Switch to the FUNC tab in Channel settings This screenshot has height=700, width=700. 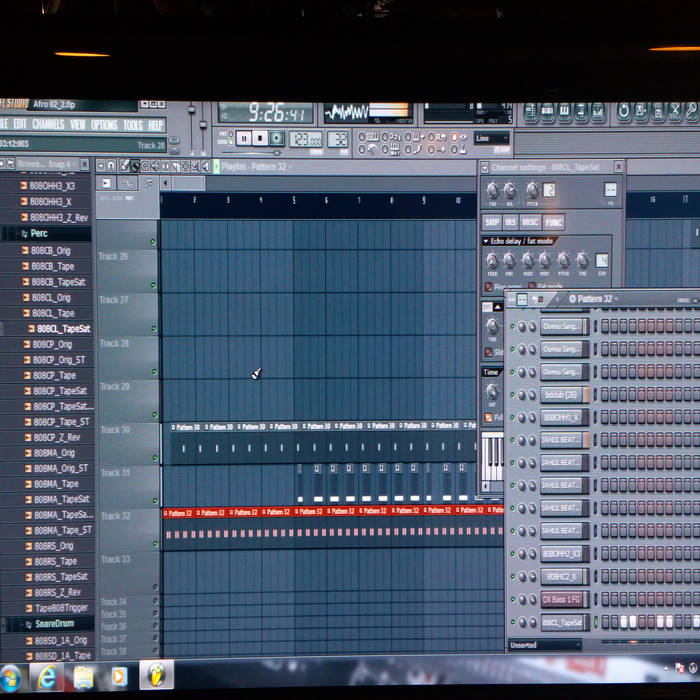[x=553, y=222]
